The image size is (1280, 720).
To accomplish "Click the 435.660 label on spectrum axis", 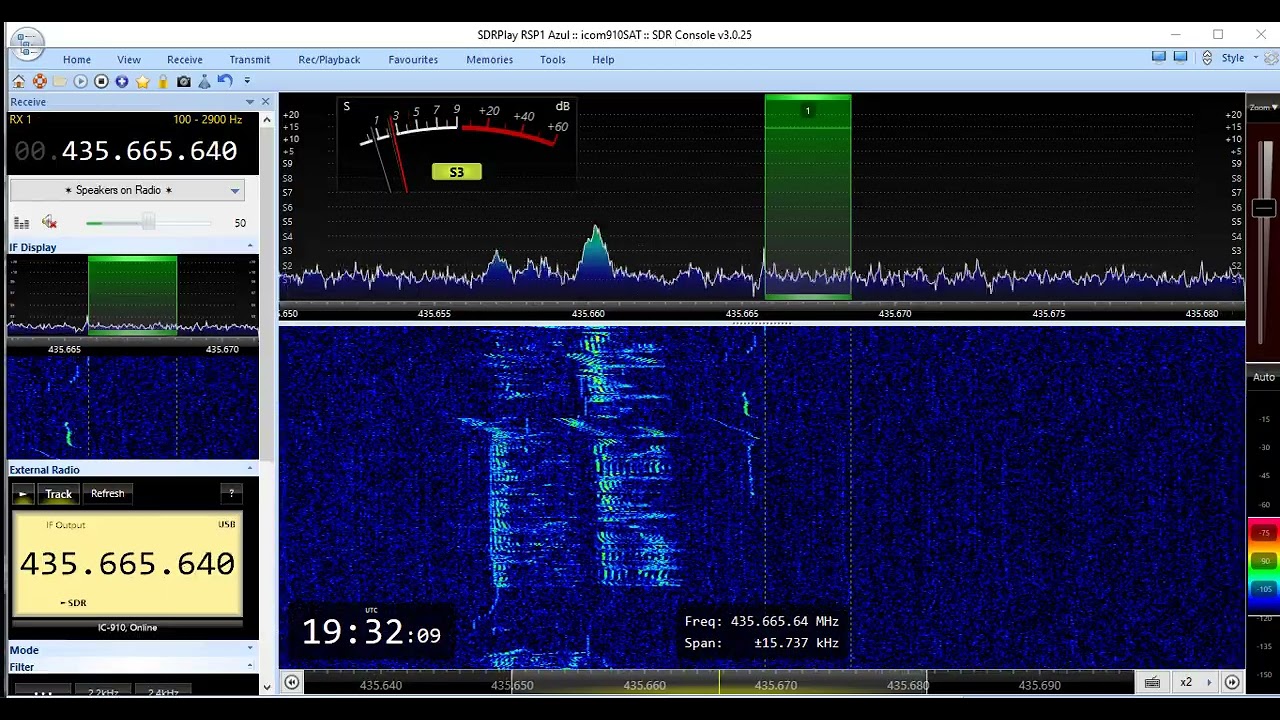I will coord(588,314).
